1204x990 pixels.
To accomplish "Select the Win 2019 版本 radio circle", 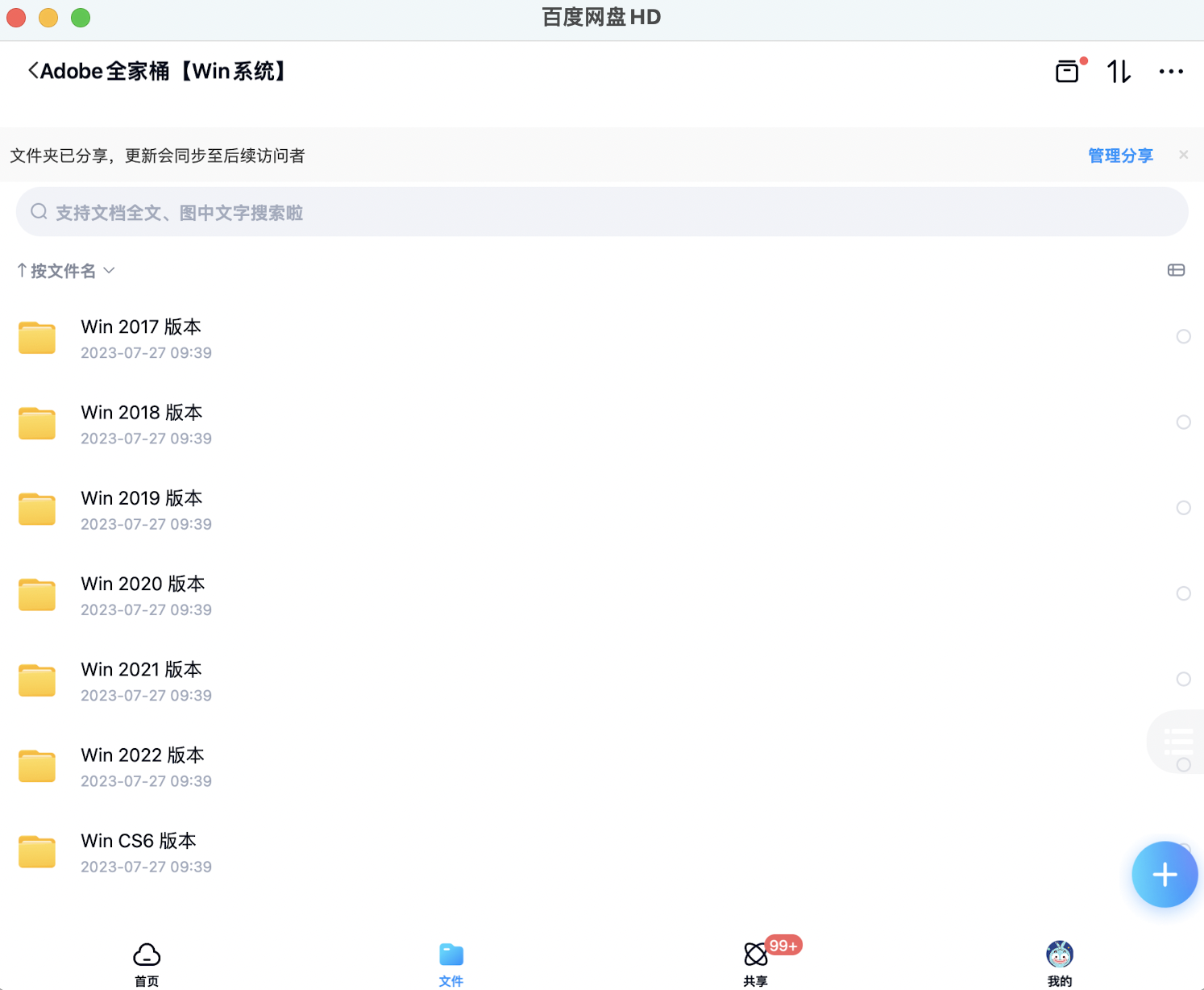I will pos(1183,508).
